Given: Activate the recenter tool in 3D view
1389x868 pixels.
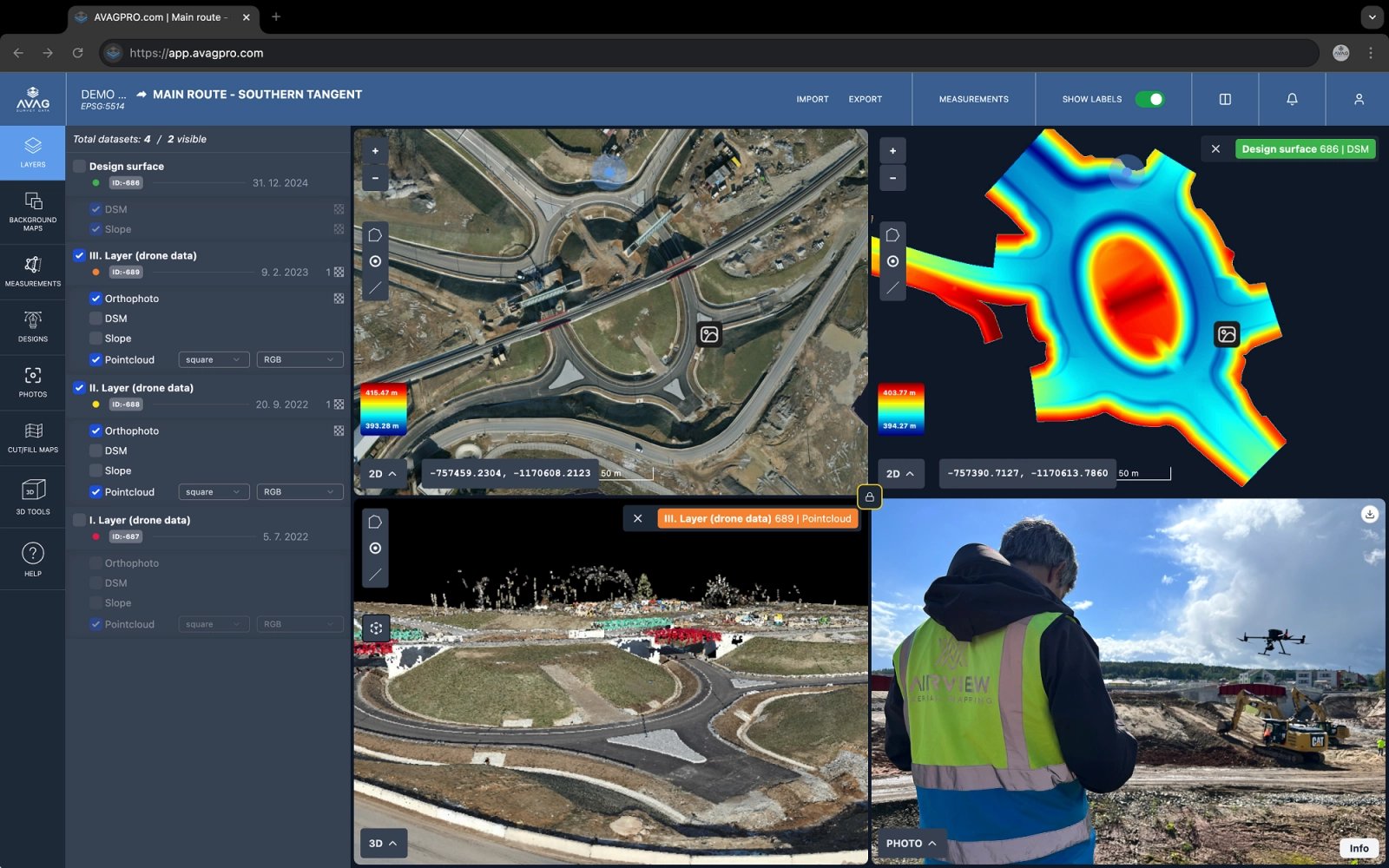Looking at the screenshot, I should 376,628.
